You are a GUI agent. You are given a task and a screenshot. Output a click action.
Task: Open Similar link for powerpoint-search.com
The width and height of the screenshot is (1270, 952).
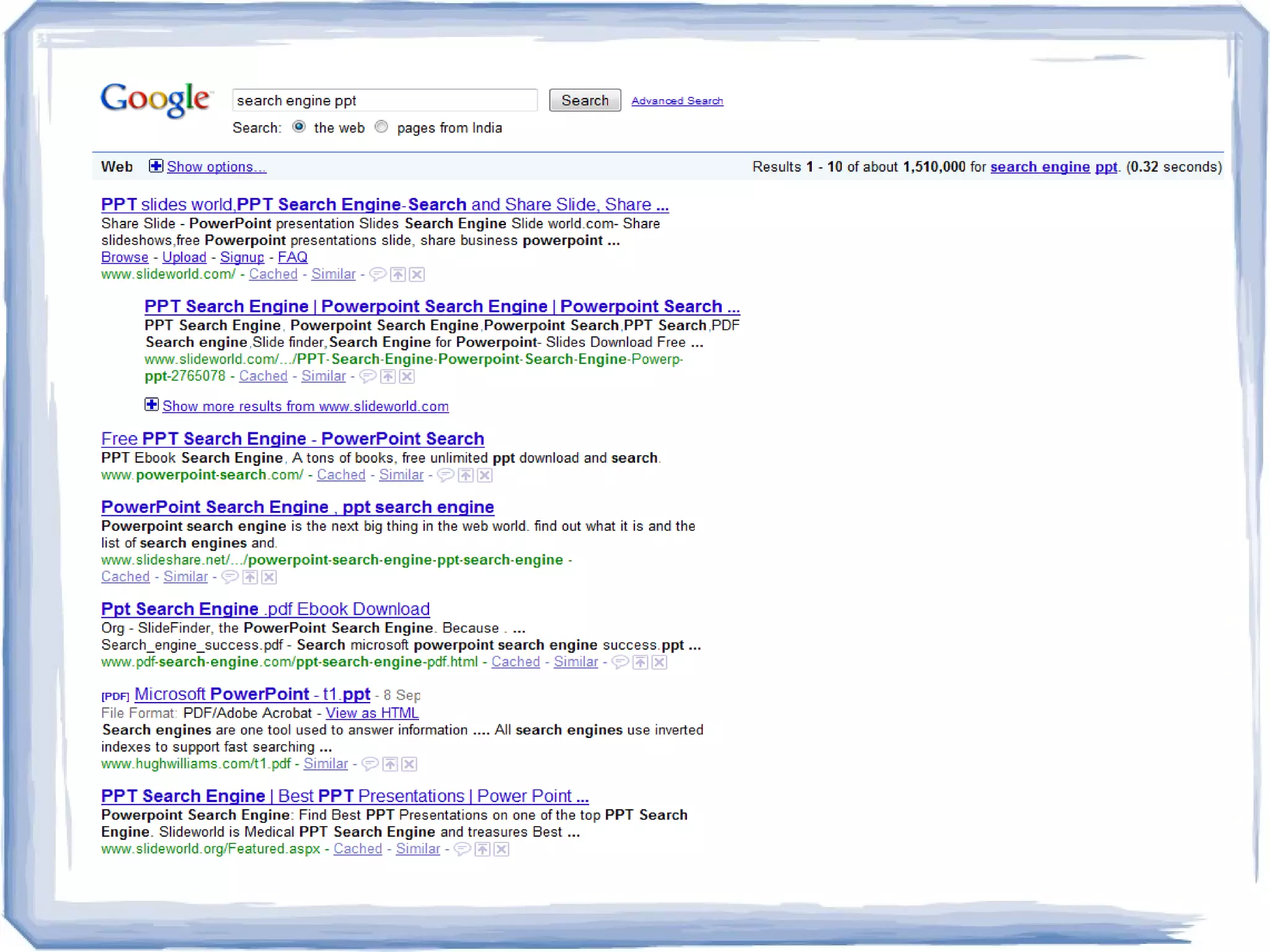point(401,475)
